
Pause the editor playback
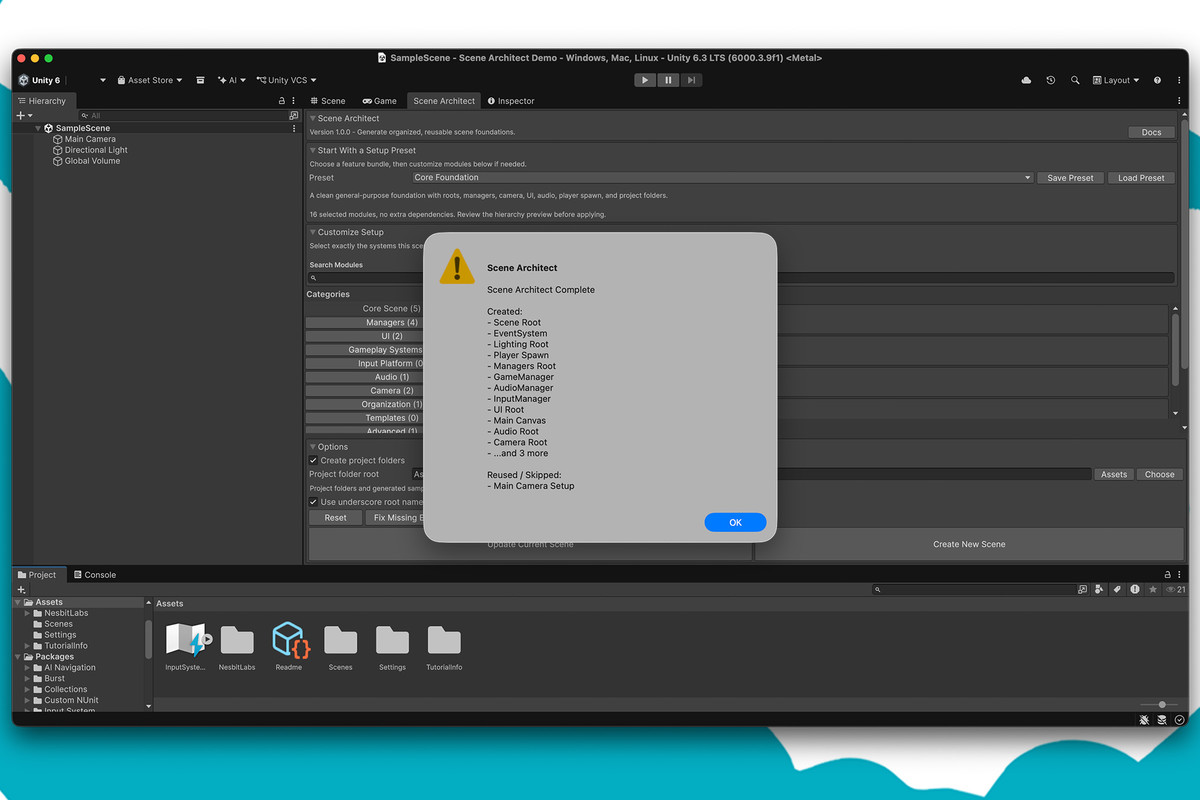668,80
